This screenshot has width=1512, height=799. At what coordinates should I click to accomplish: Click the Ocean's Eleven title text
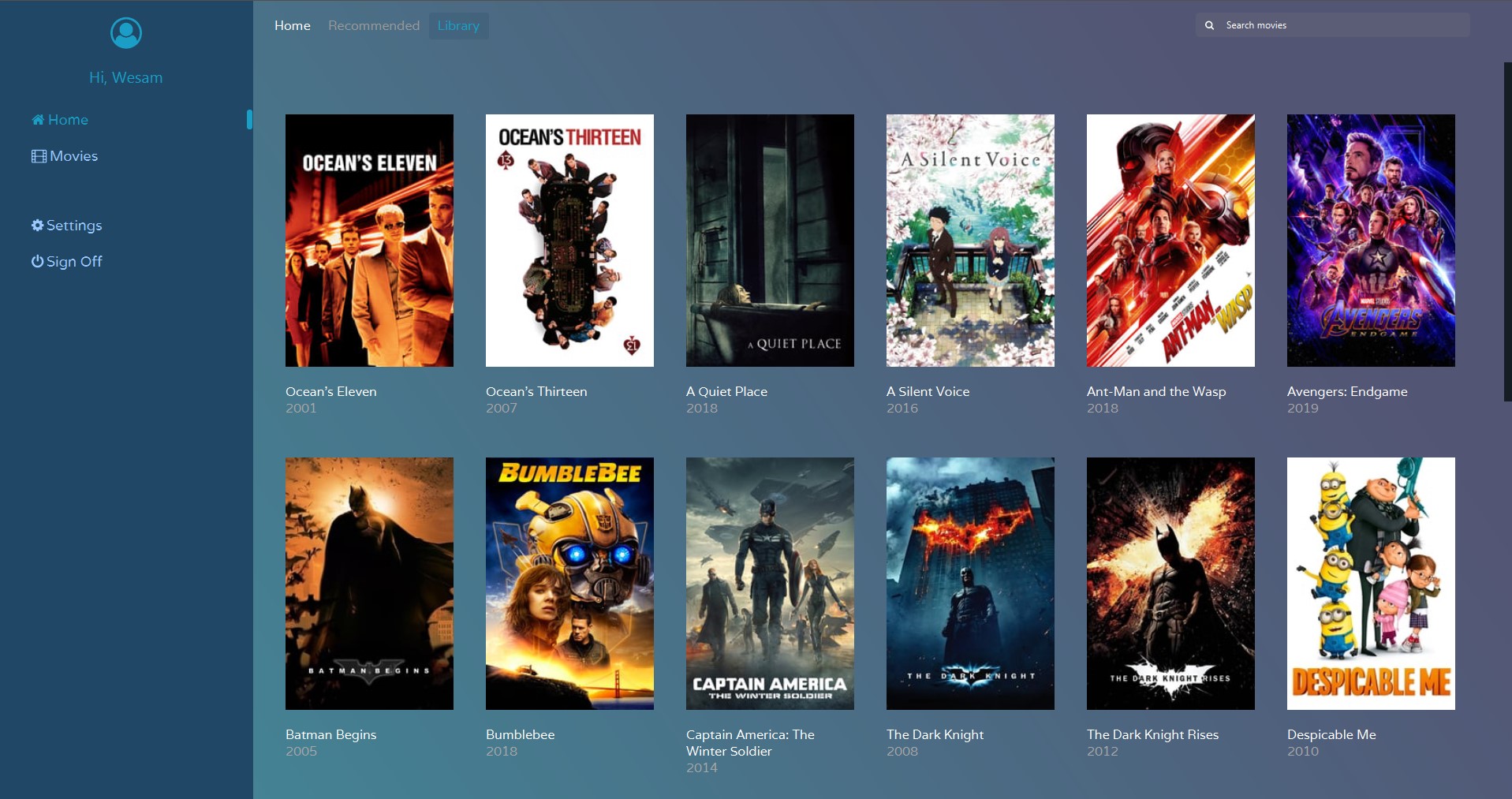[331, 391]
